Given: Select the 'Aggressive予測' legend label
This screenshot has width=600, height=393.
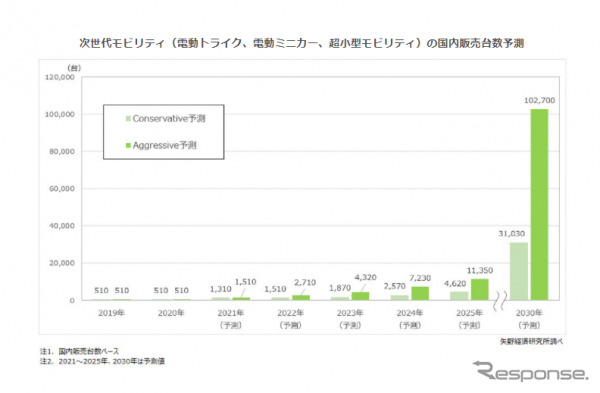Looking at the screenshot, I should 165,145.
